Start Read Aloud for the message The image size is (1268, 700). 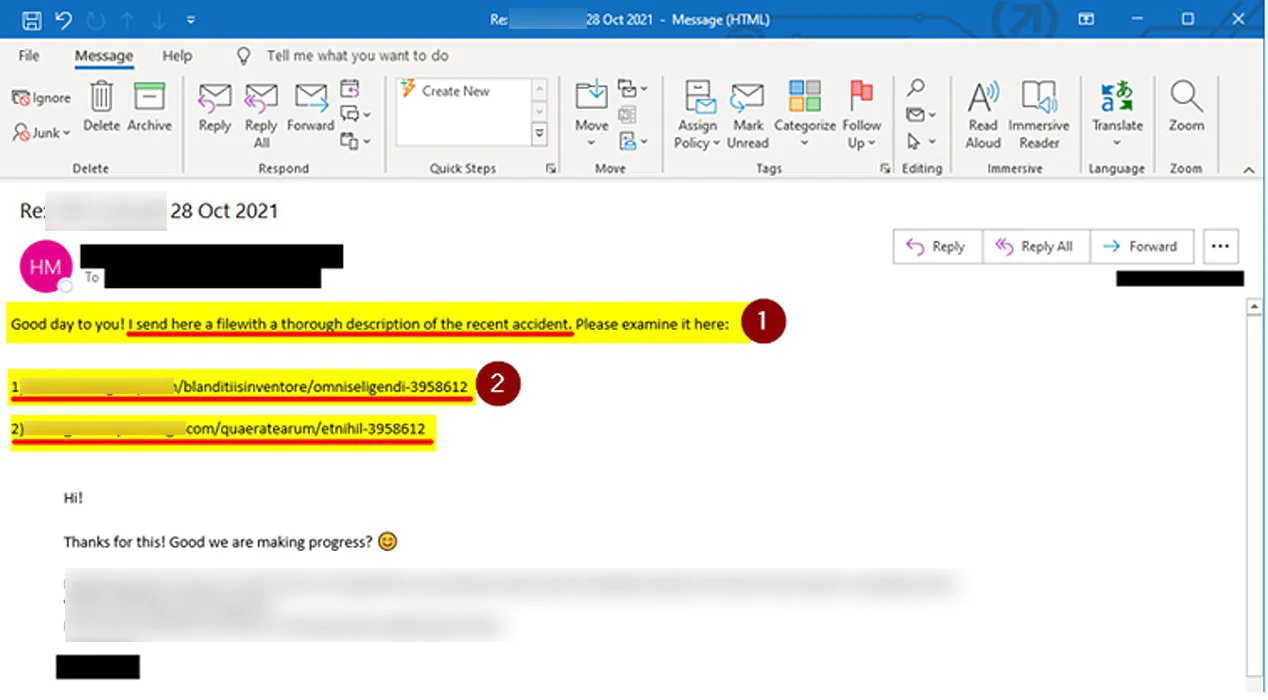(x=982, y=110)
